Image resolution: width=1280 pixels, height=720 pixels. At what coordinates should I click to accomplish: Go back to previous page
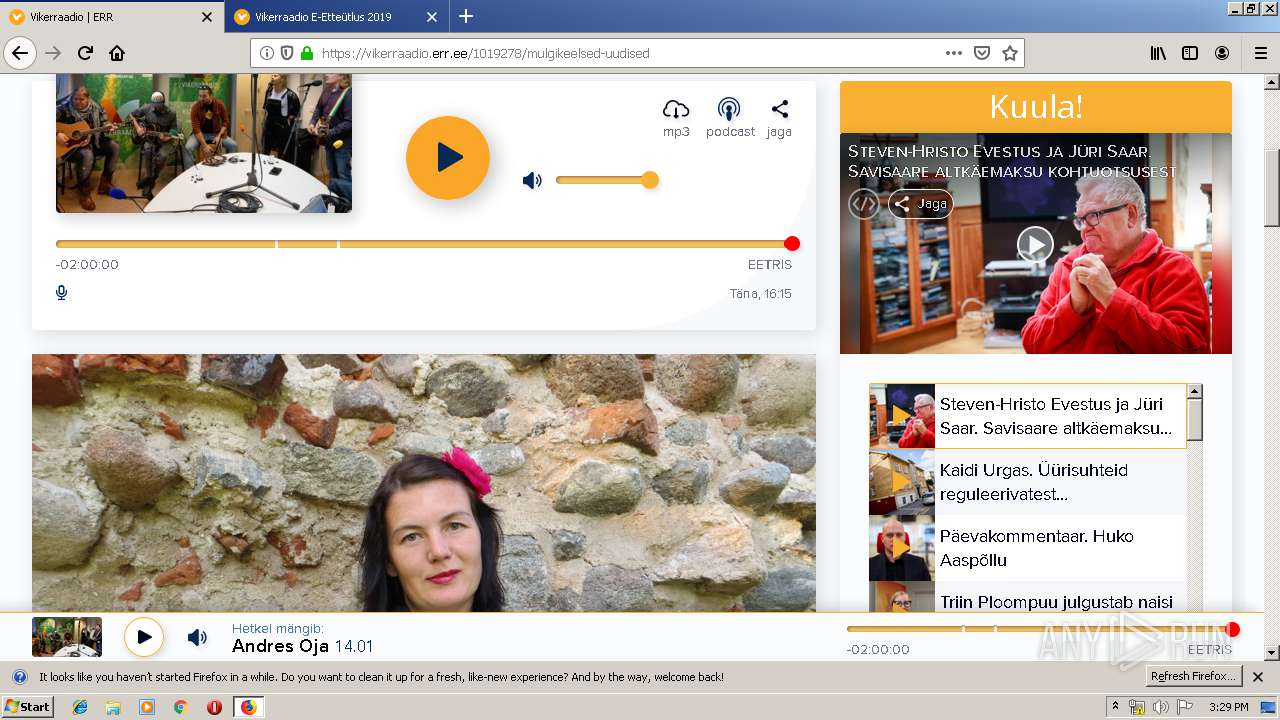tap(20, 53)
